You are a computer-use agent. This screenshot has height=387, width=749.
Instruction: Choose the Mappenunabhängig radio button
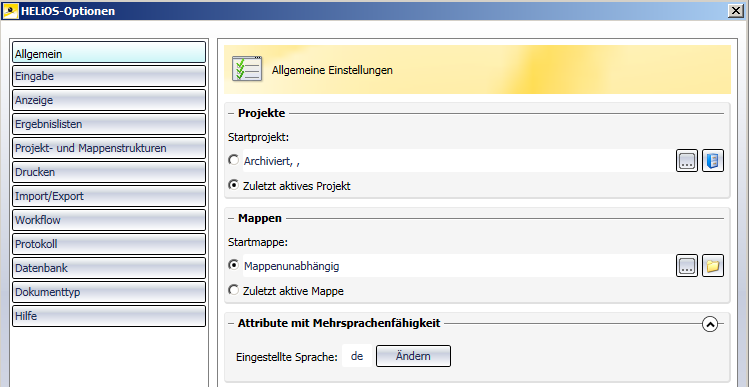(x=234, y=265)
